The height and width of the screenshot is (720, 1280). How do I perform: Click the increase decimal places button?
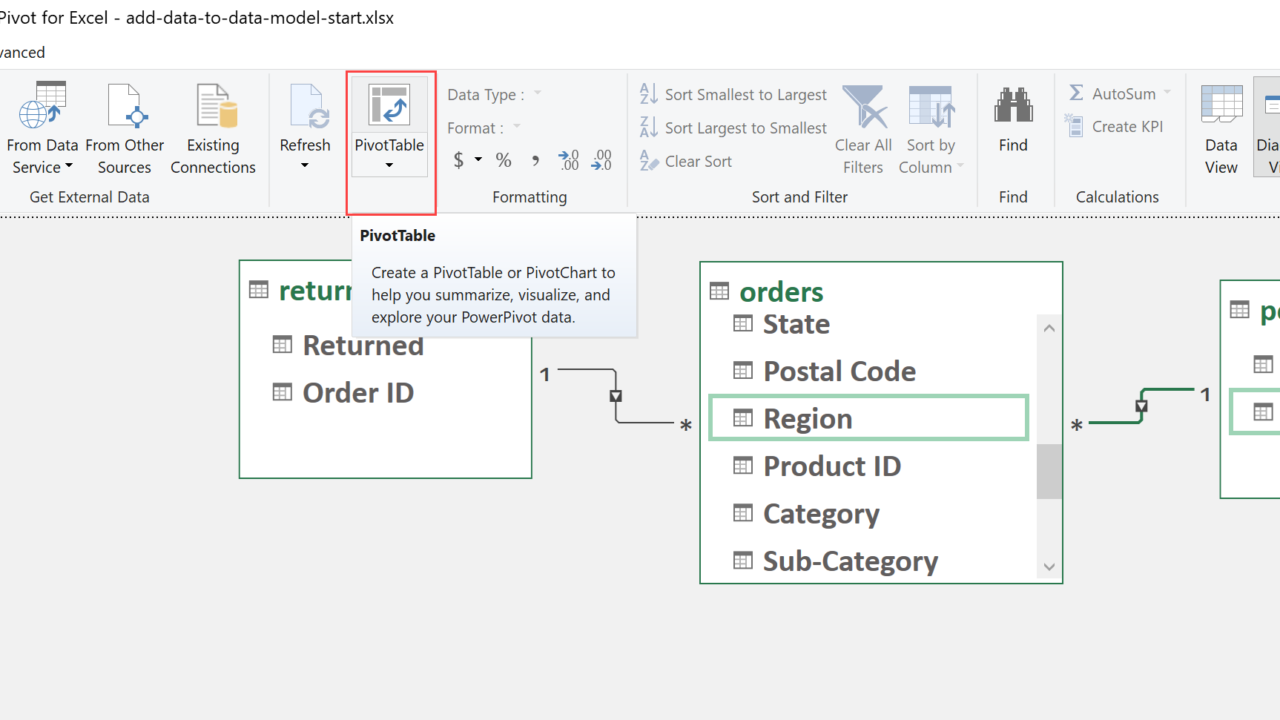click(x=568, y=160)
